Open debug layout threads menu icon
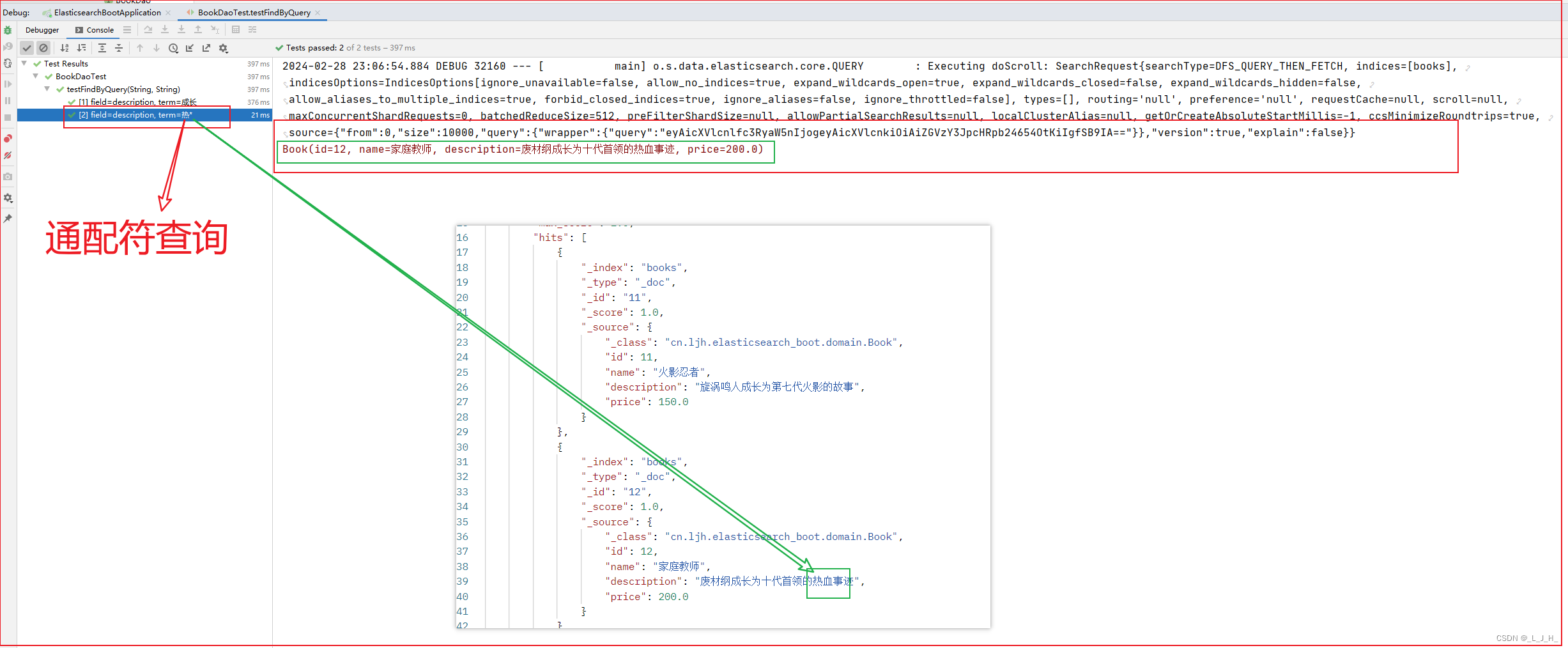The image size is (1568, 648). coord(127,30)
